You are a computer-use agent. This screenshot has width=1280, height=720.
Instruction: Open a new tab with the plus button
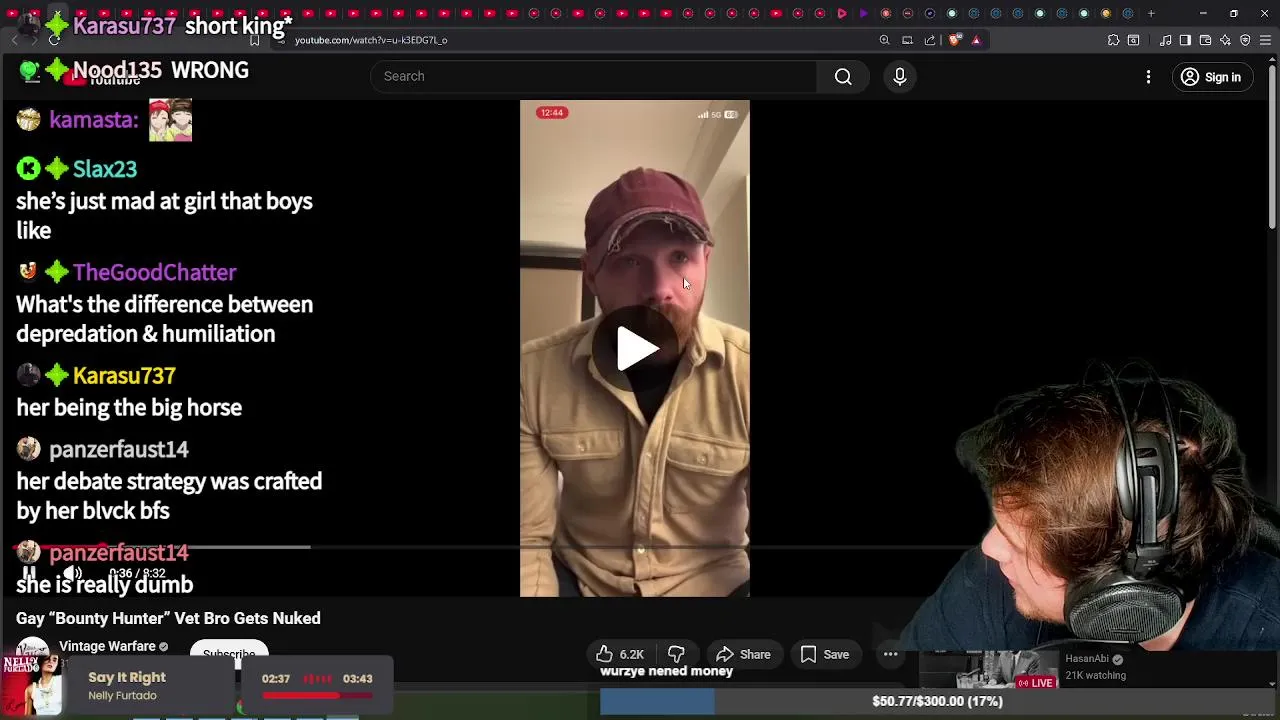1151,13
